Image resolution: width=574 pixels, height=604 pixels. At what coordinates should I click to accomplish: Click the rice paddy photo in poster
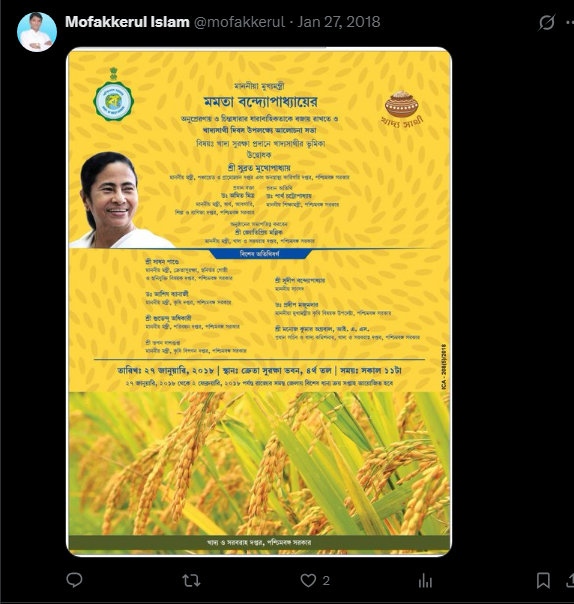tap(259, 463)
